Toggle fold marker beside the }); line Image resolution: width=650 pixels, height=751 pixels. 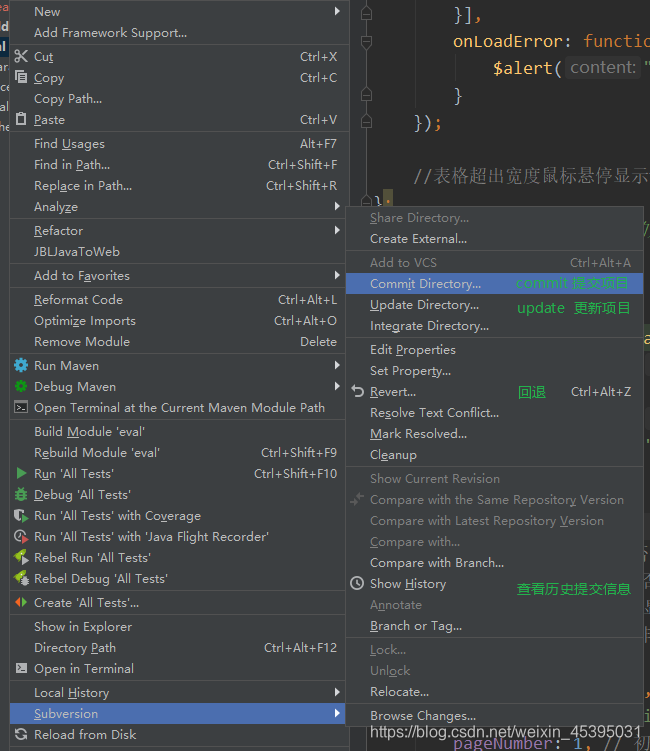pyautogui.click(x=366, y=123)
